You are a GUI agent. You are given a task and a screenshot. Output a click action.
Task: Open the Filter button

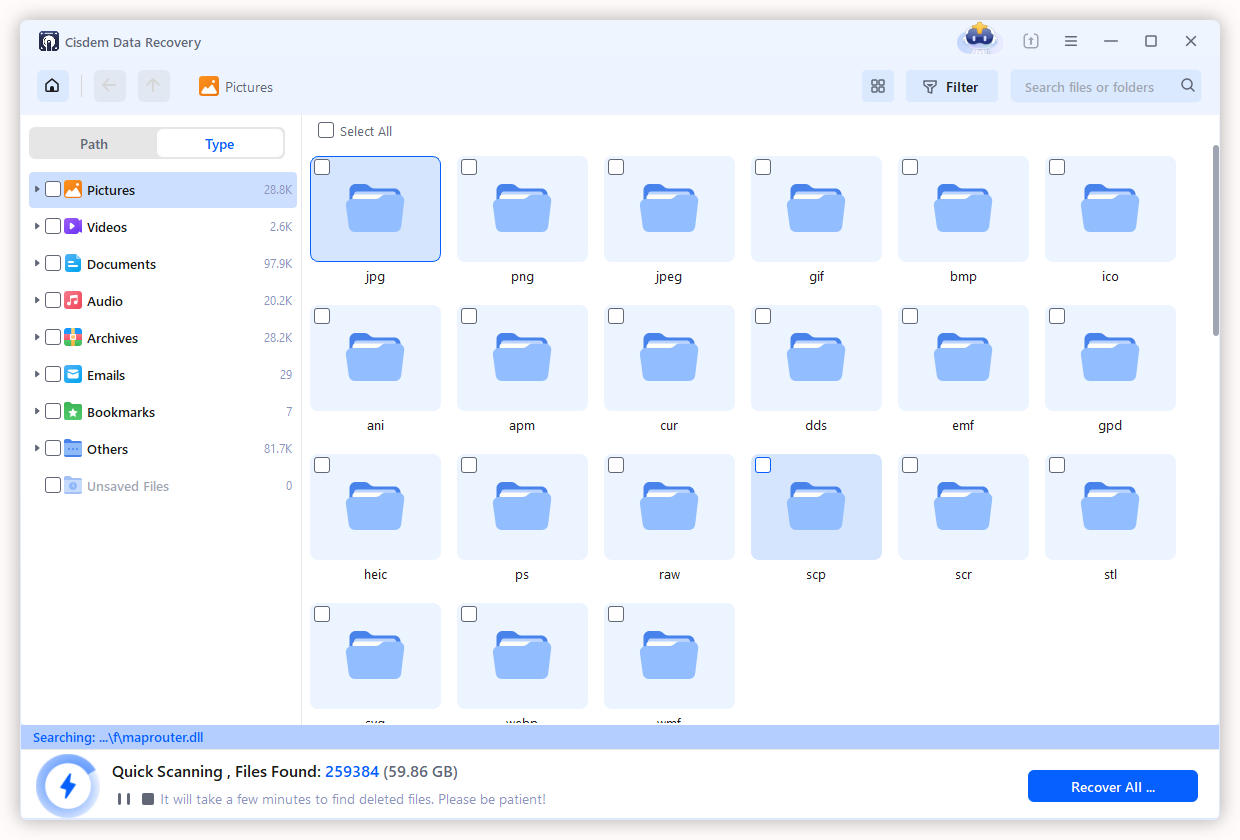coord(951,87)
